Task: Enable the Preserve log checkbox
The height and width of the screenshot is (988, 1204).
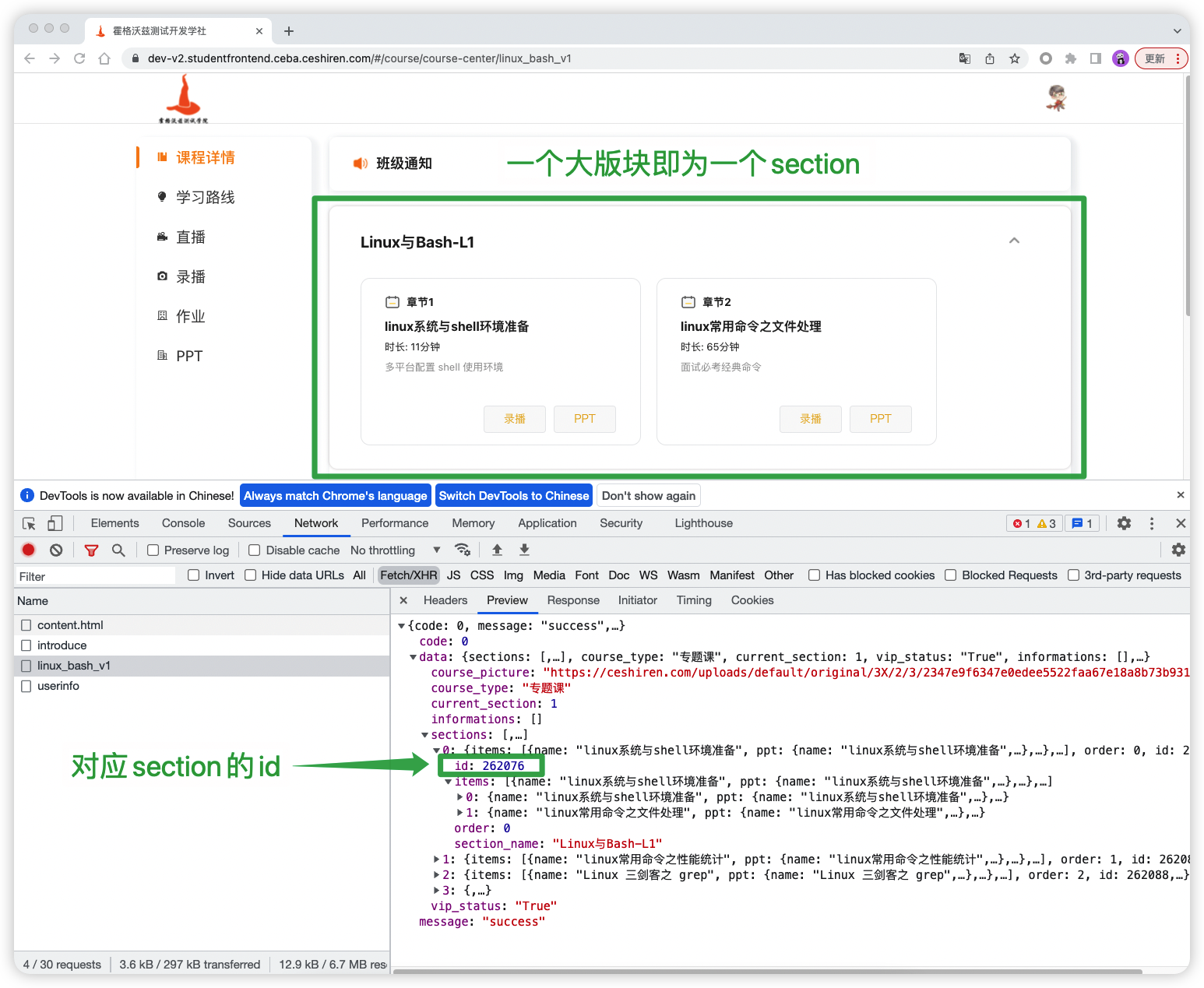Action: (153, 550)
